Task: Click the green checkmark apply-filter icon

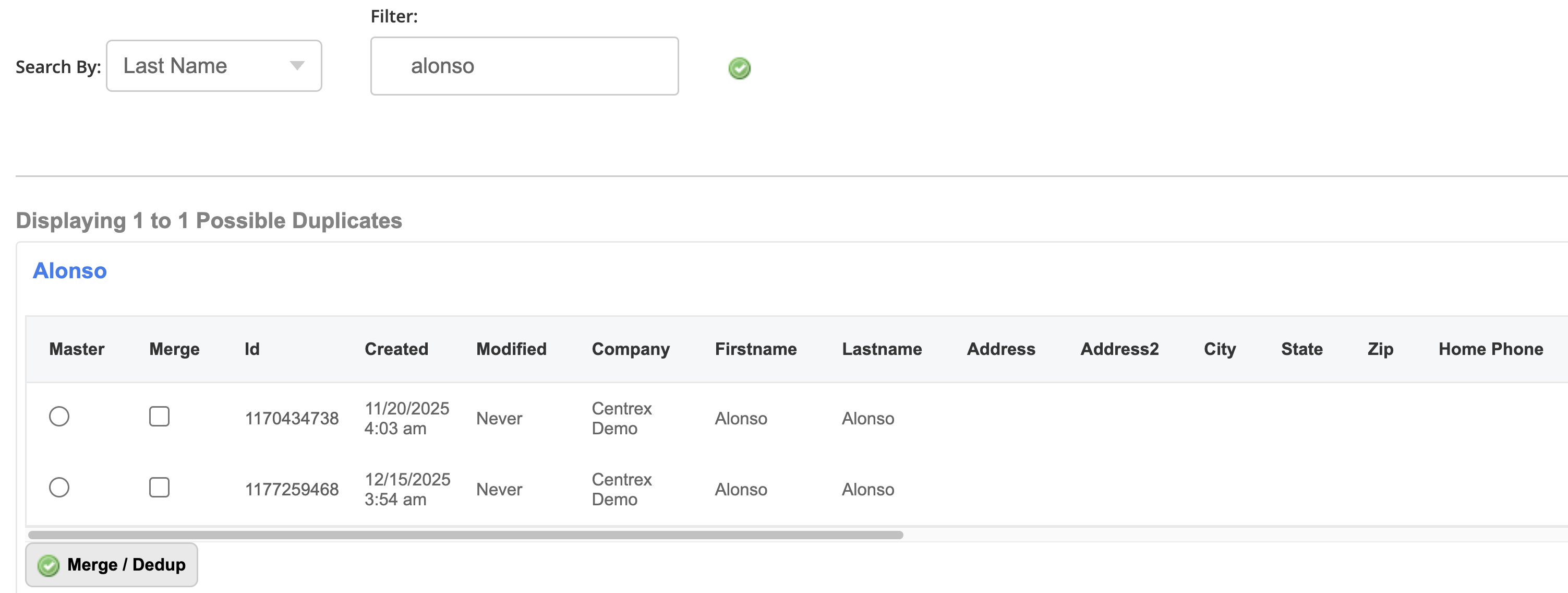Action: click(x=740, y=68)
